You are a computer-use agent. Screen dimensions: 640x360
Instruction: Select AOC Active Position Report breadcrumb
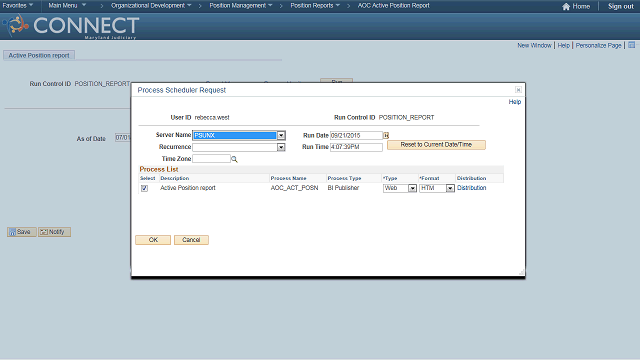pyautogui.click(x=393, y=5)
